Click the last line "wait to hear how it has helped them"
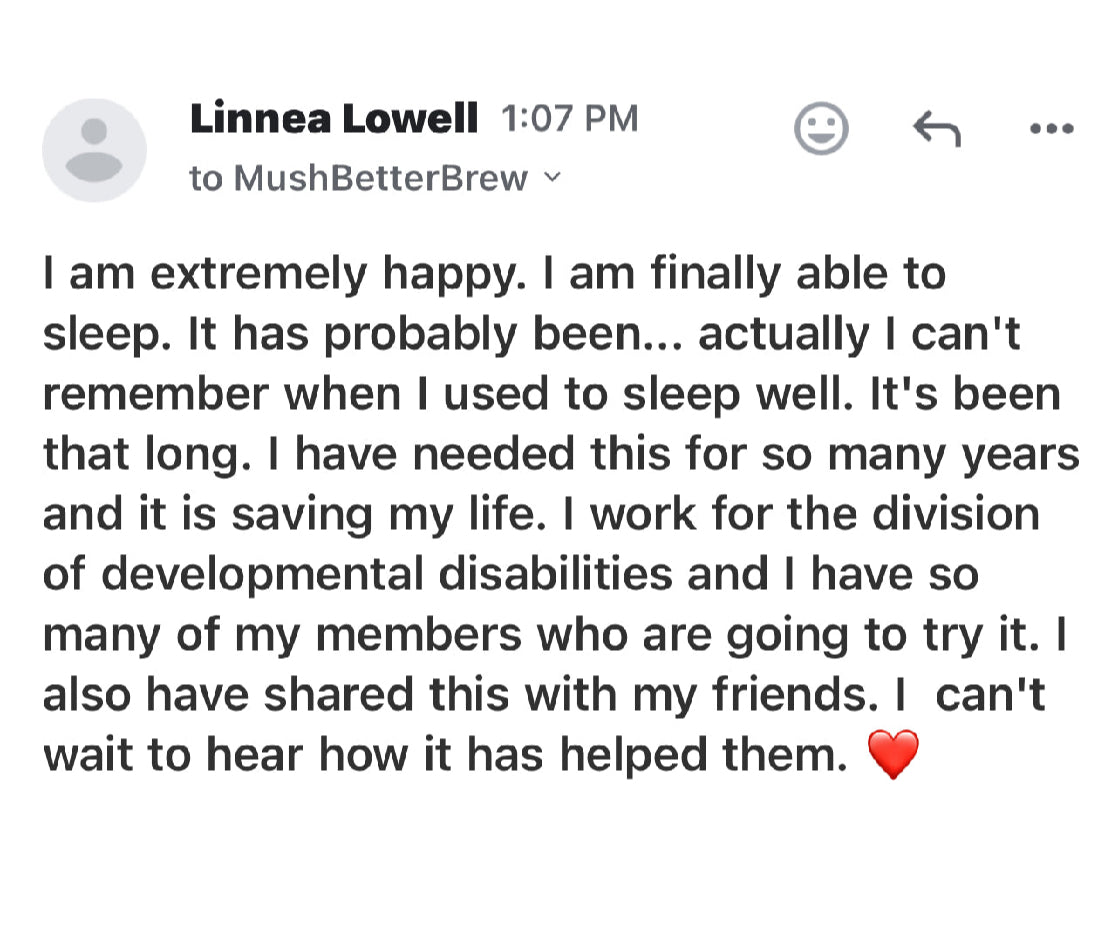Viewport: 1109px width, 949px height. tap(445, 755)
